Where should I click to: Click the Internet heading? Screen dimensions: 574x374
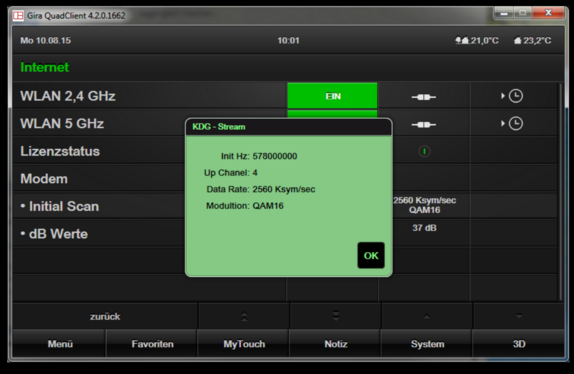point(45,67)
